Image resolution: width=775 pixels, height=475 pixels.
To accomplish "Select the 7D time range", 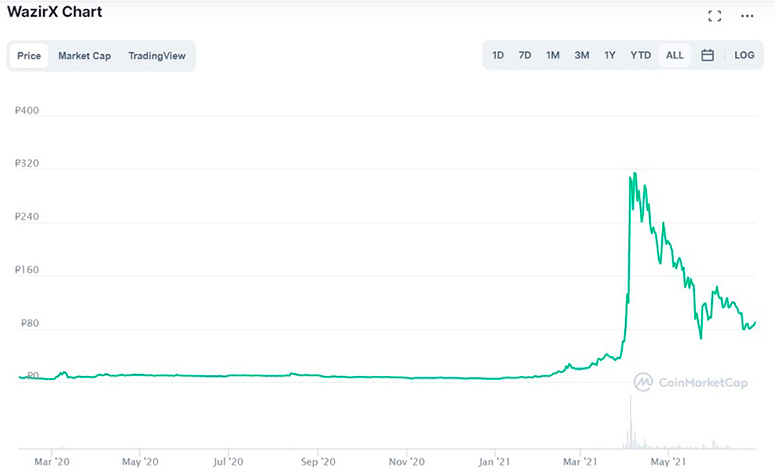I will [x=525, y=56].
